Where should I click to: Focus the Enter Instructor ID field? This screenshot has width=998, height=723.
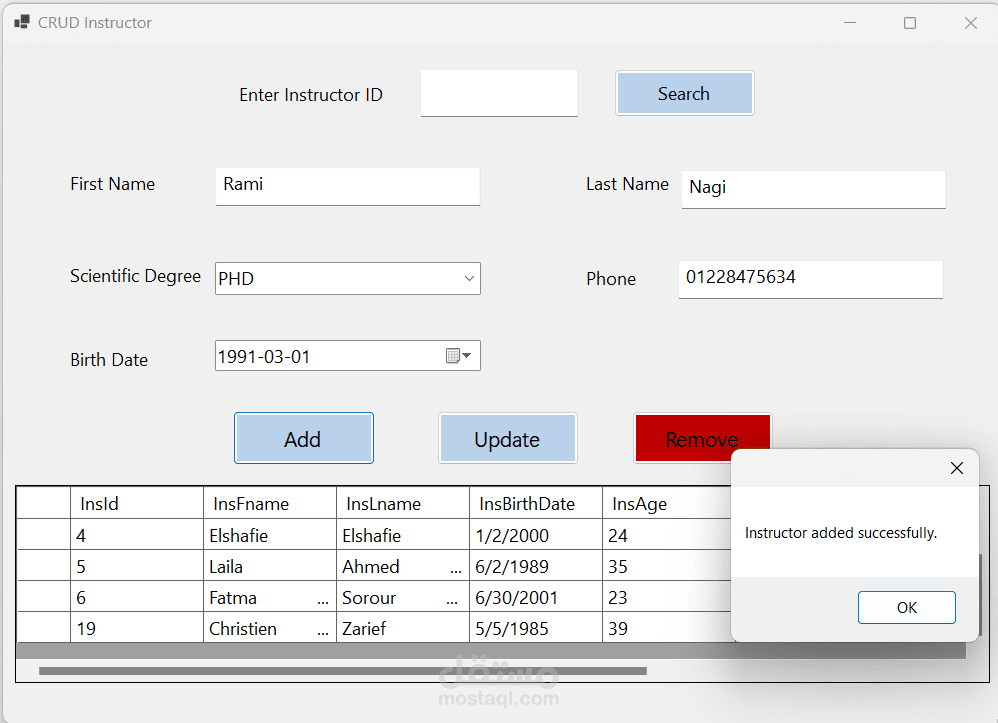499,94
